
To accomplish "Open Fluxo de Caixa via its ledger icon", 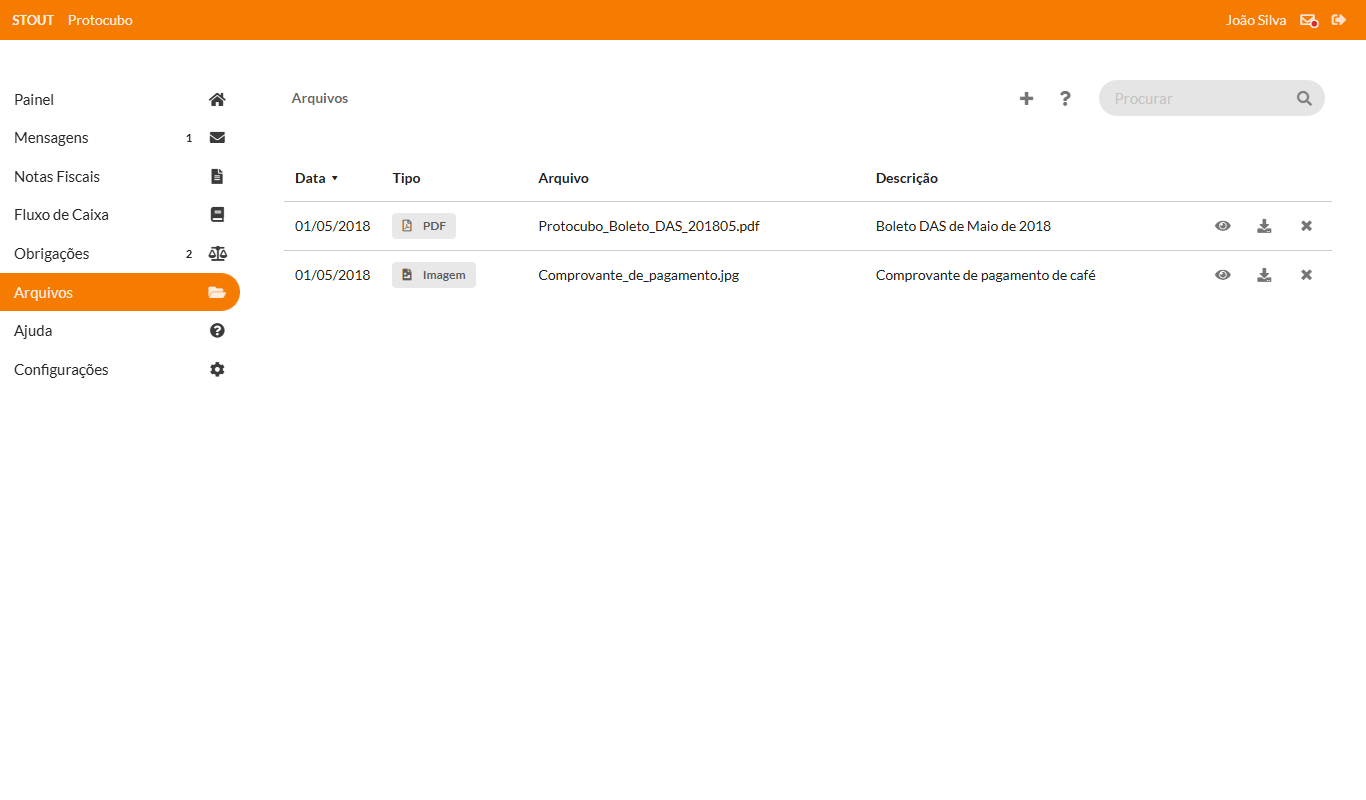I will (x=217, y=214).
